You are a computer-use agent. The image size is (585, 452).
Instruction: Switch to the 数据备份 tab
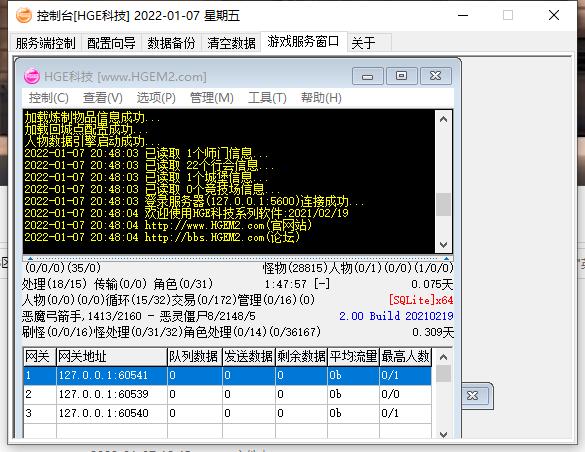click(x=171, y=43)
